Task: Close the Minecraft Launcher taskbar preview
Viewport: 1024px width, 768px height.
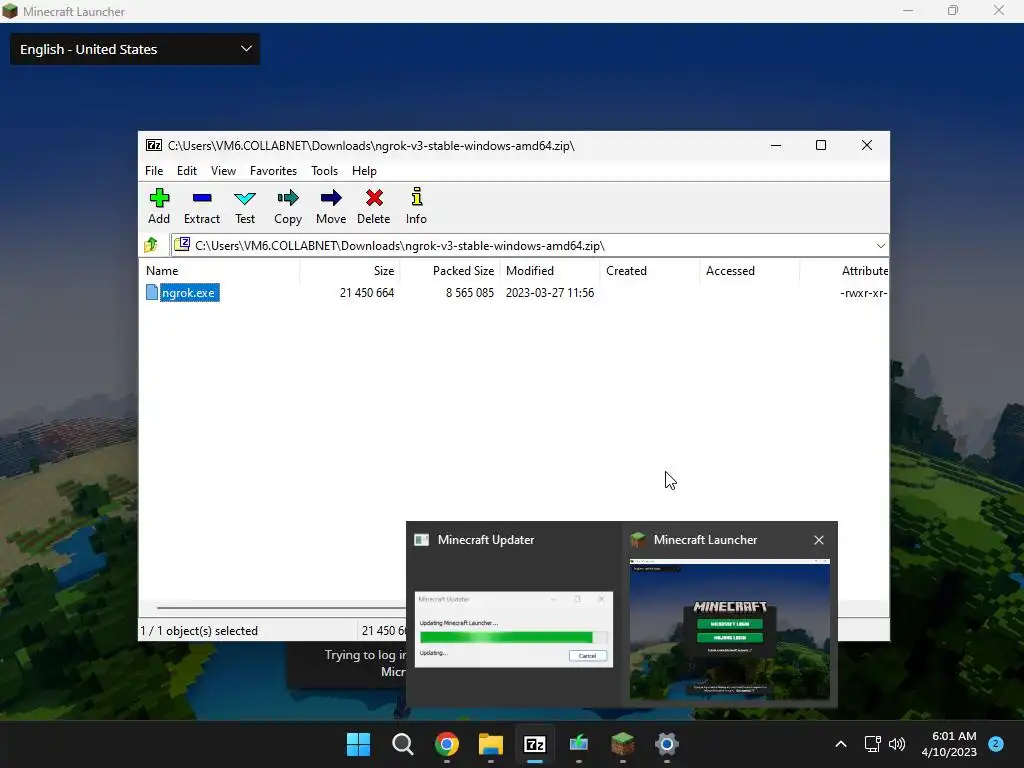Action: 819,540
